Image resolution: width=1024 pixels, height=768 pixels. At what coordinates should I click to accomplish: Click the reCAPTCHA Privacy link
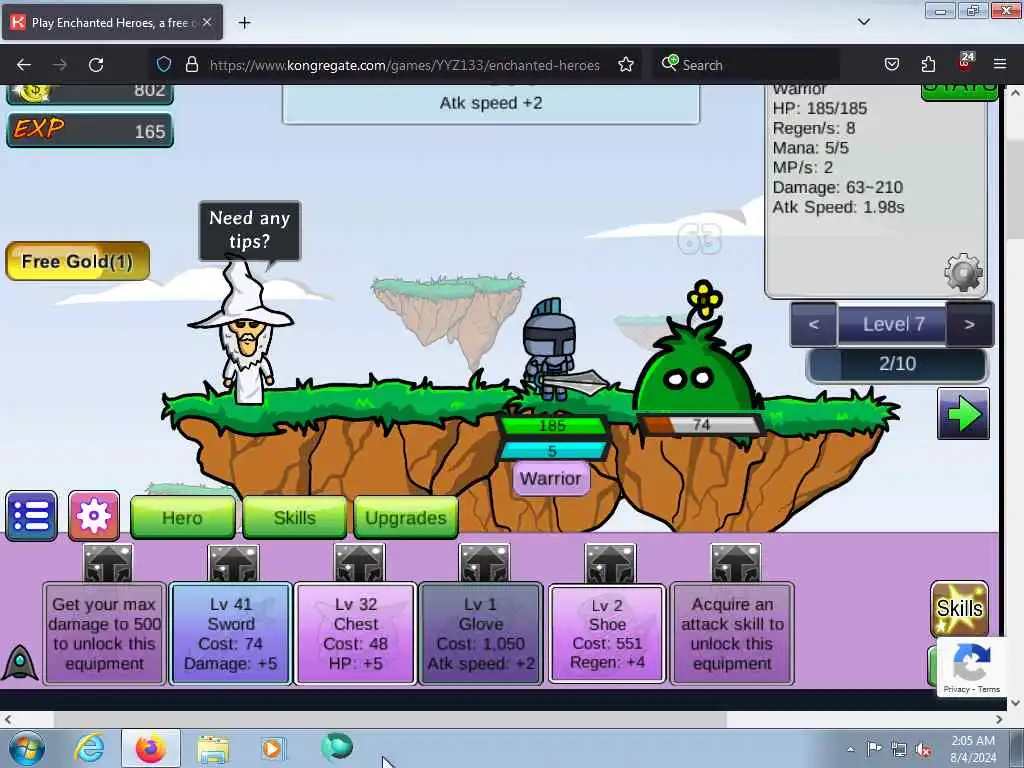[x=956, y=689]
